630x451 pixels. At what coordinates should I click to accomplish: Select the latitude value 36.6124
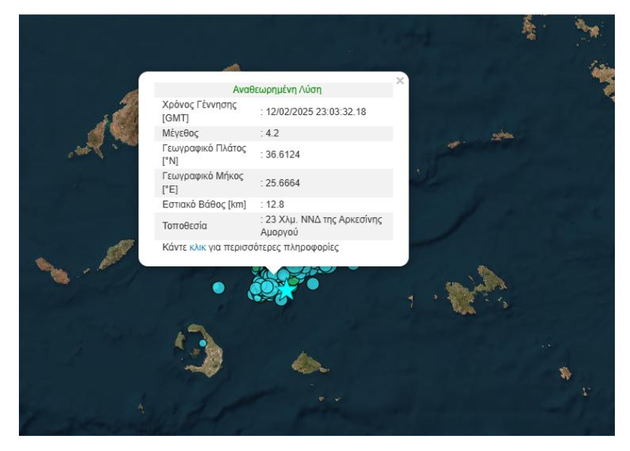(x=282, y=154)
